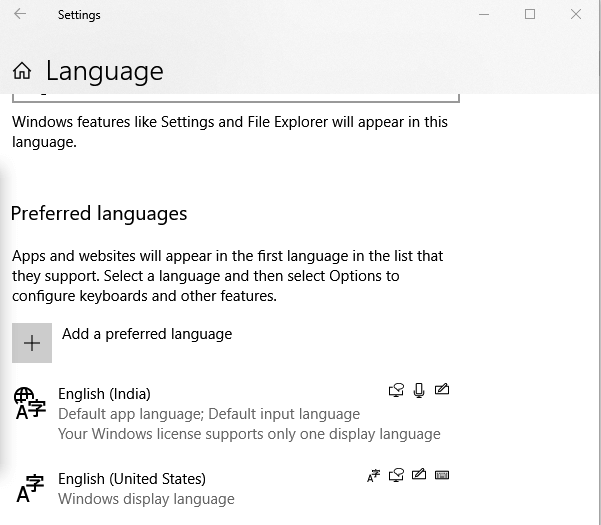601x525 pixels.
Task: Click the handwriting icon for English (United States)
Action: pyautogui.click(x=419, y=474)
